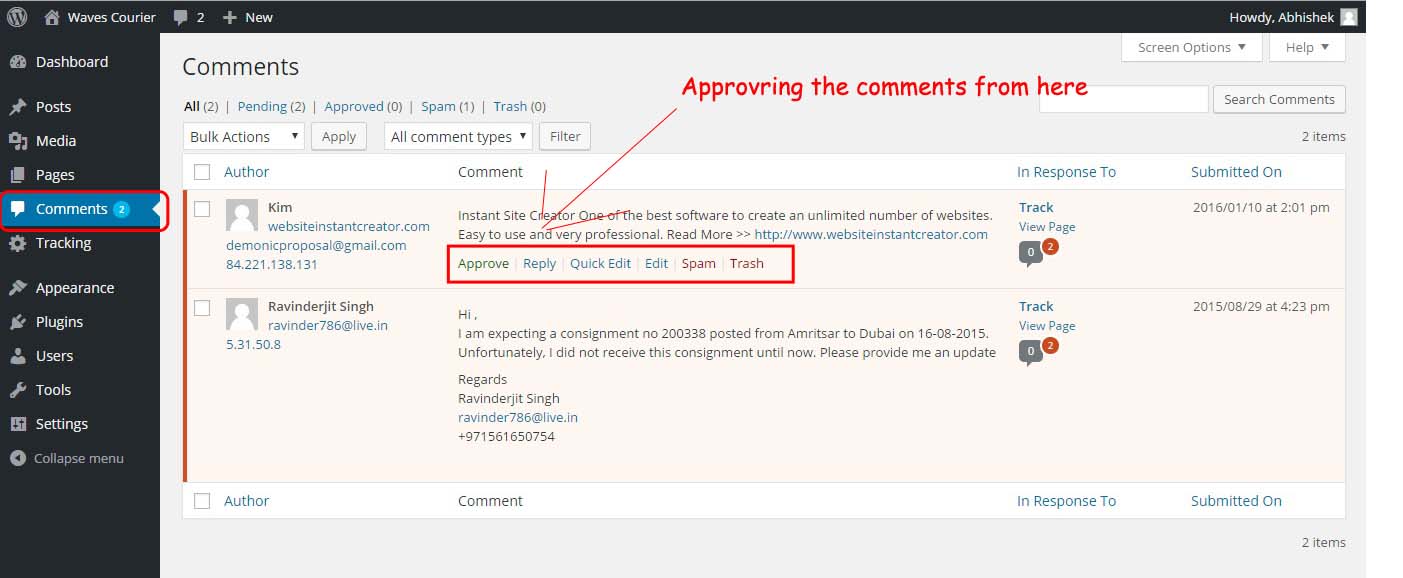Check the box for Kim's comment
The height and width of the screenshot is (578, 1403).
[x=202, y=209]
